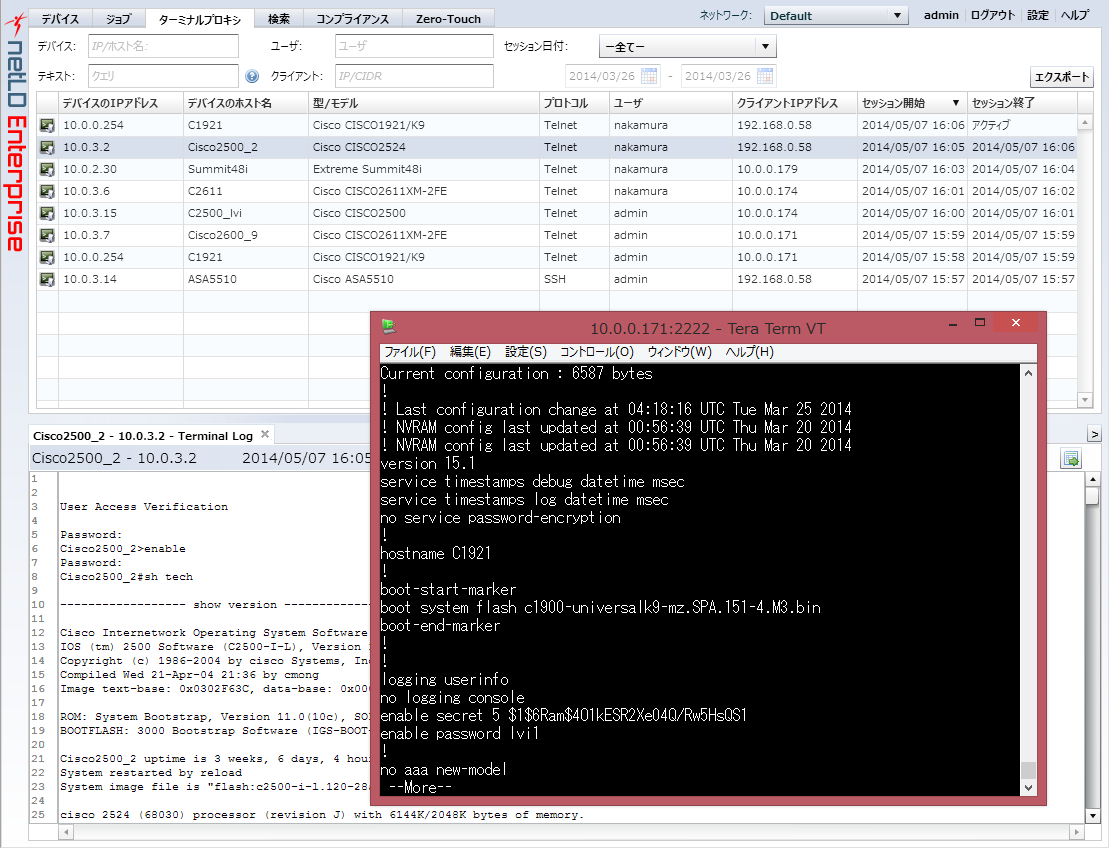Open session icon for C1921 admin row
The height and width of the screenshot is (848, 1109).
coord(47,257)
